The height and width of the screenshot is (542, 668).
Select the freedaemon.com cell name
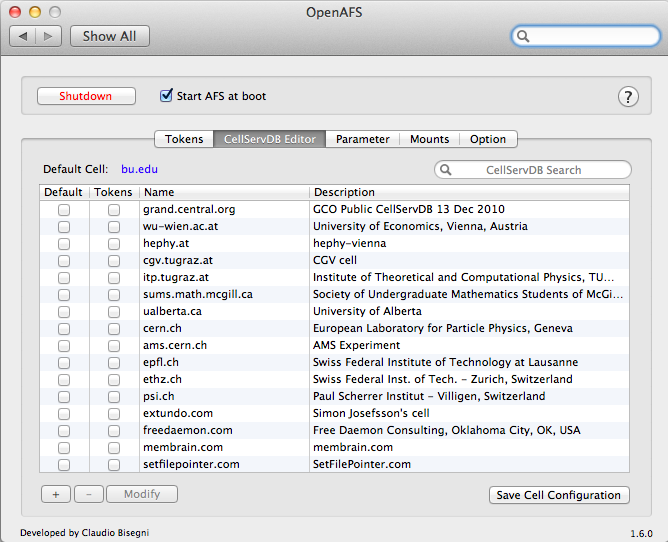[x=188, y=431]
